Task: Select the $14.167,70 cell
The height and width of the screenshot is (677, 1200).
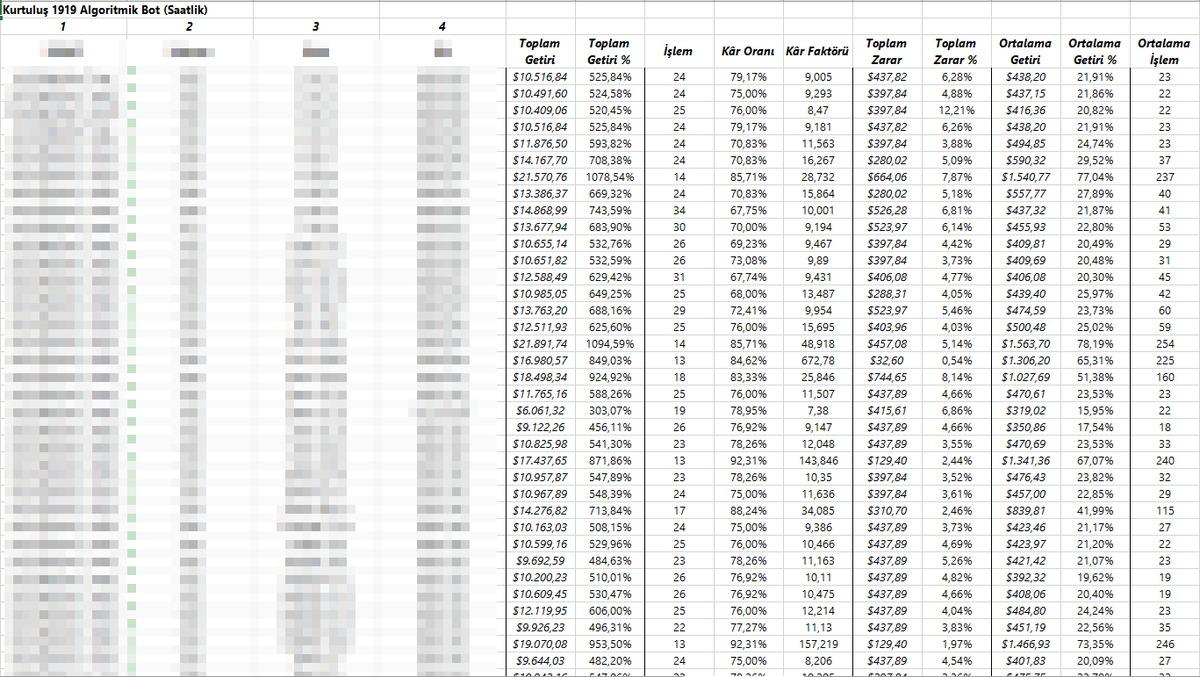Action: [540, 159]
